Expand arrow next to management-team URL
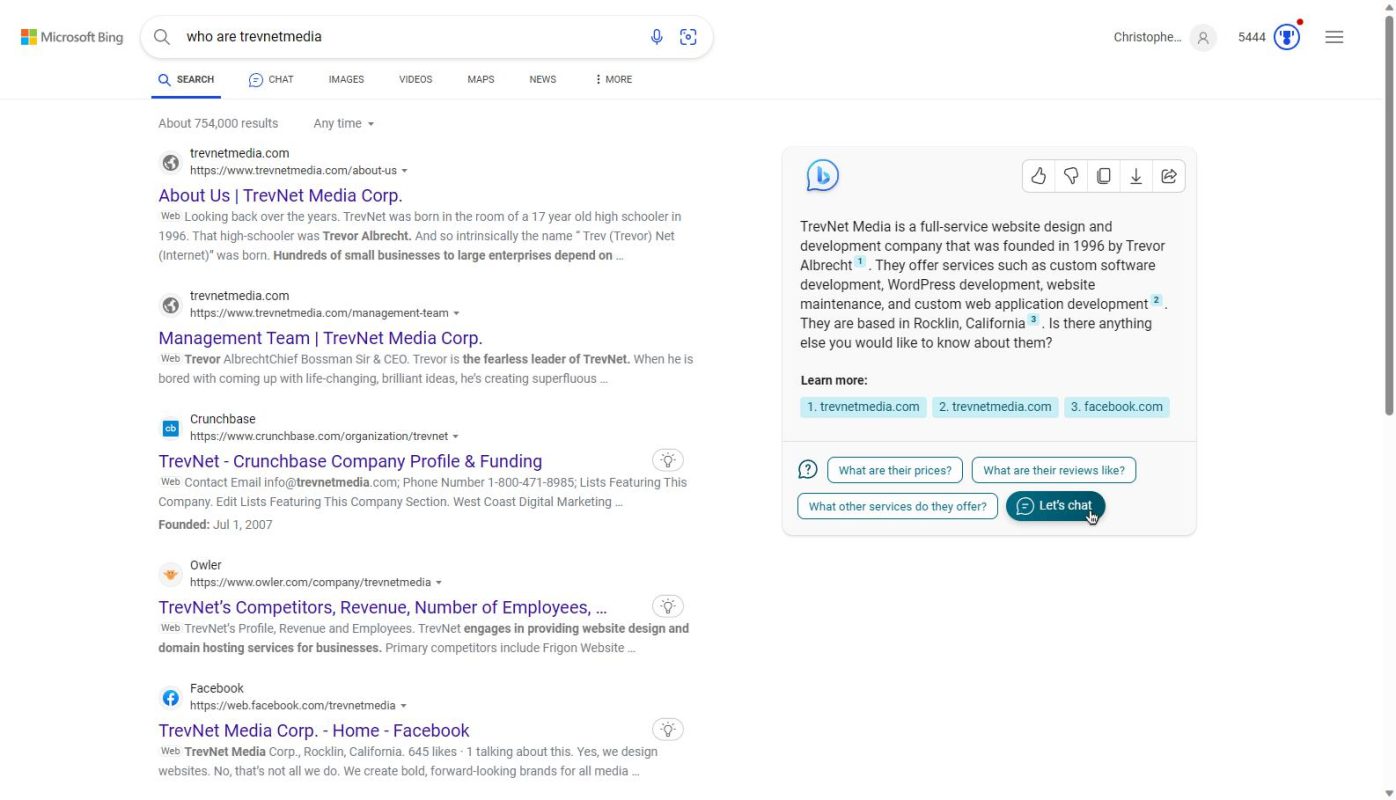 (x=457, y=313)
